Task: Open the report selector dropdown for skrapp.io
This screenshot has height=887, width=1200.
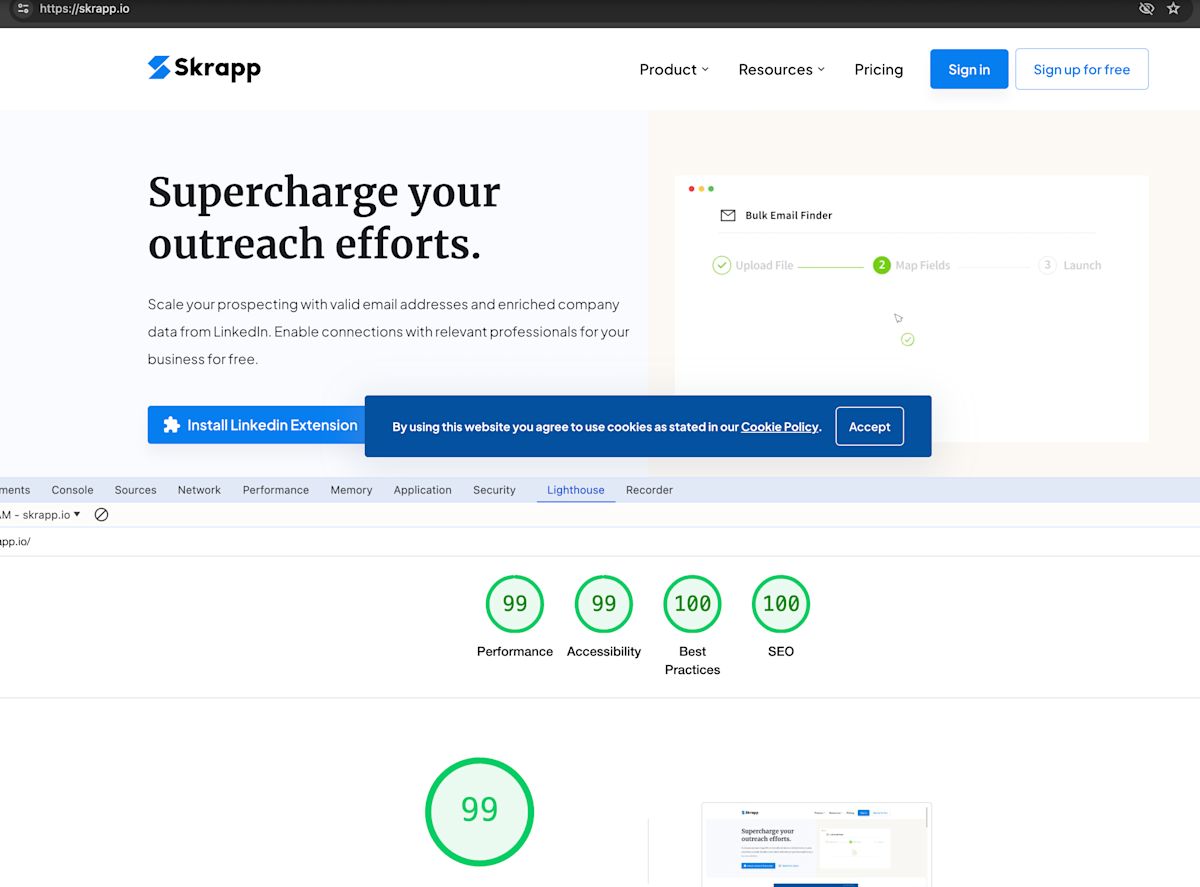Action: tap(40, 514)
